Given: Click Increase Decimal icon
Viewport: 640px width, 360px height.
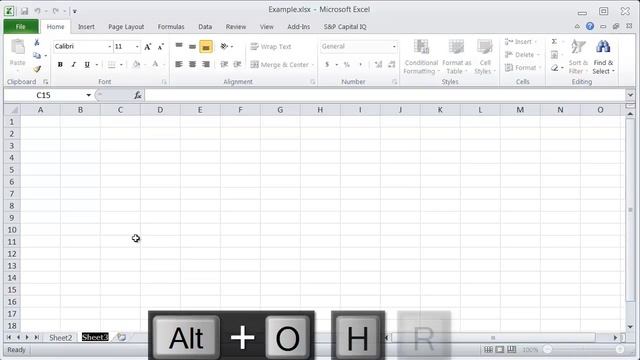Looking at the screenshot, I should [x=378, y=64].
